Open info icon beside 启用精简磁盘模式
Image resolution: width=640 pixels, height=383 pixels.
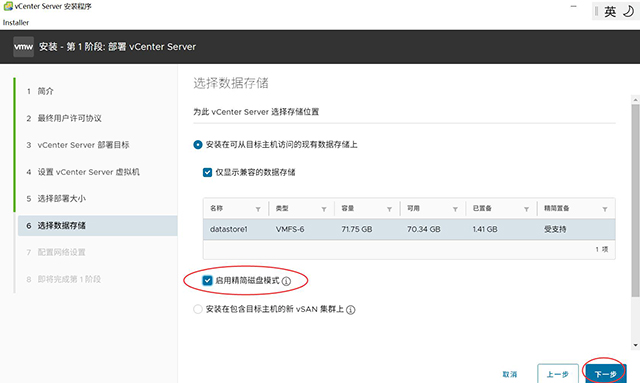pos(287,281)
